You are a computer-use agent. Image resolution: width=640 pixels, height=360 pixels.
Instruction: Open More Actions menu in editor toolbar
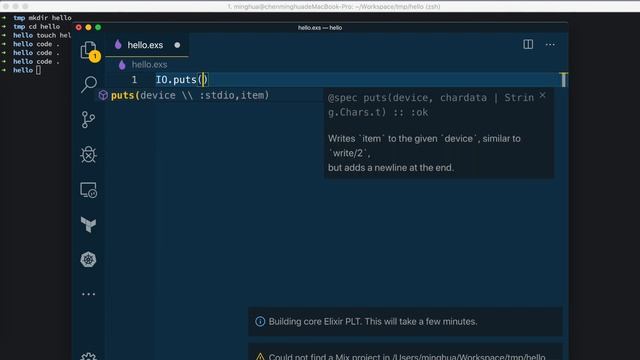pyautogui.click(x=550, y=44)
